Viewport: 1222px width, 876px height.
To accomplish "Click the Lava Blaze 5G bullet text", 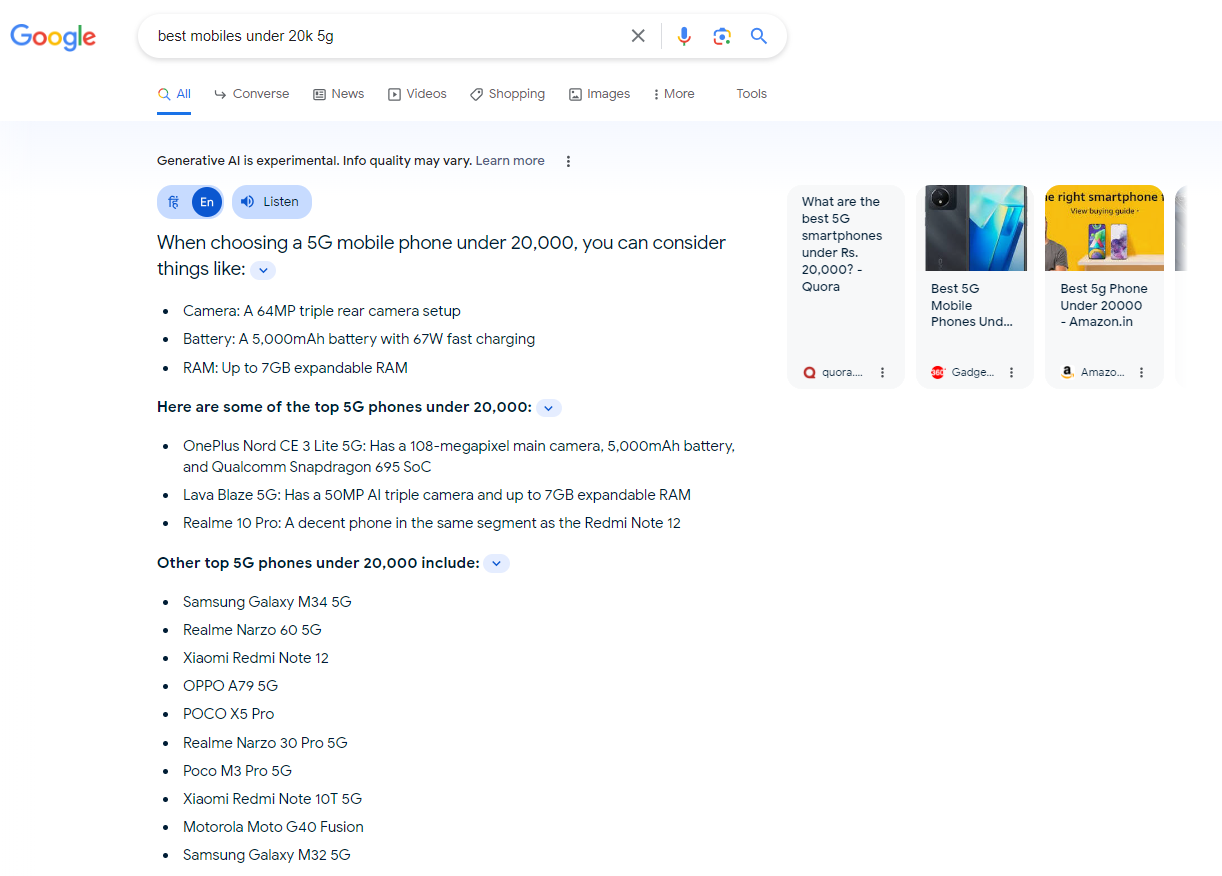I will click(x=437, y=495).
